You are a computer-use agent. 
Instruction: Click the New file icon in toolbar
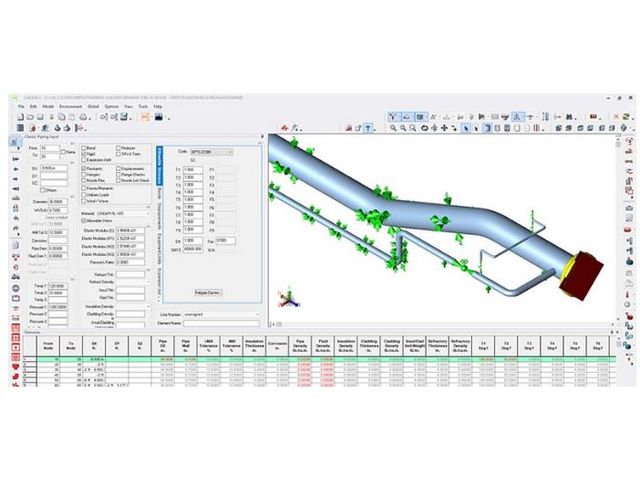tap(19, 116)
